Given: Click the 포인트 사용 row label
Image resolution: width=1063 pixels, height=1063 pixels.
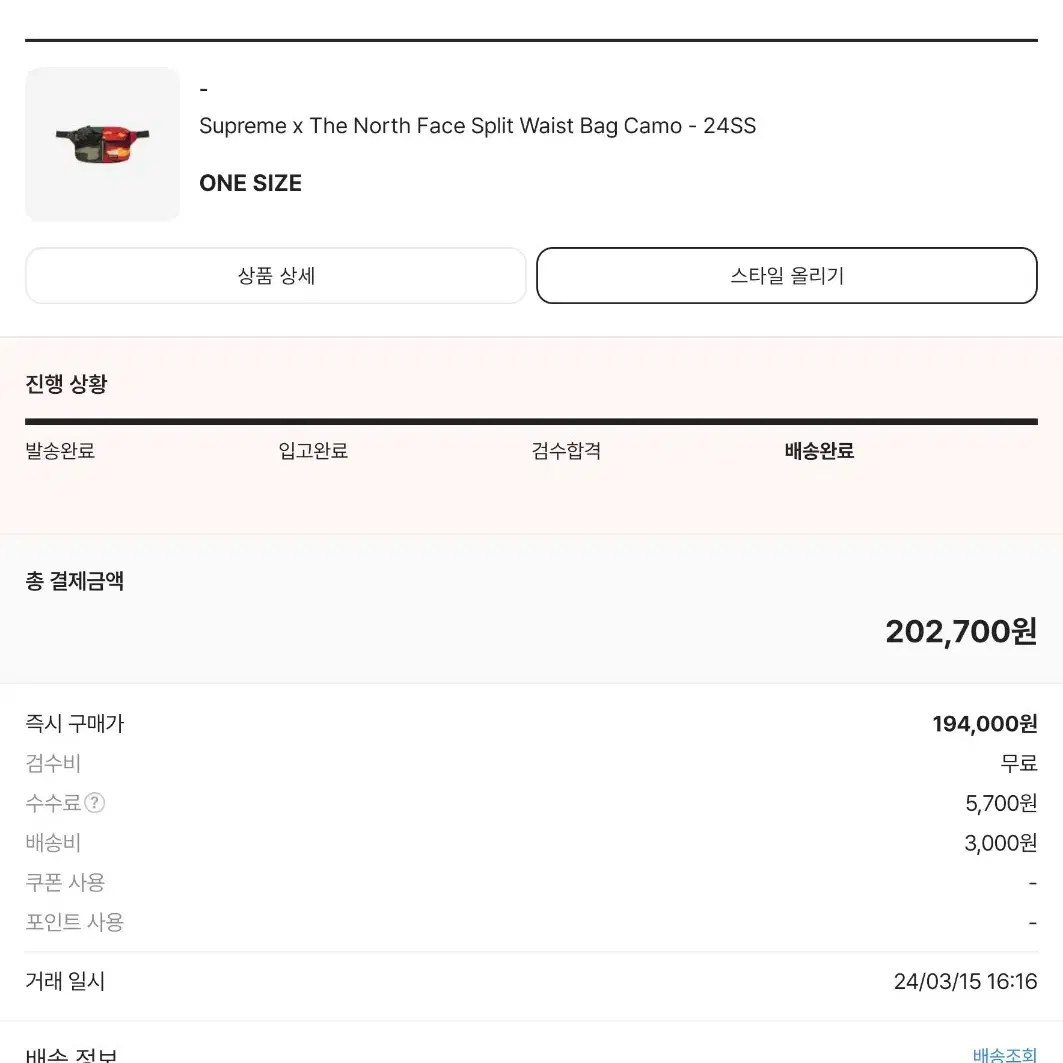Looking at the screenshot, I should click(75, 922).
